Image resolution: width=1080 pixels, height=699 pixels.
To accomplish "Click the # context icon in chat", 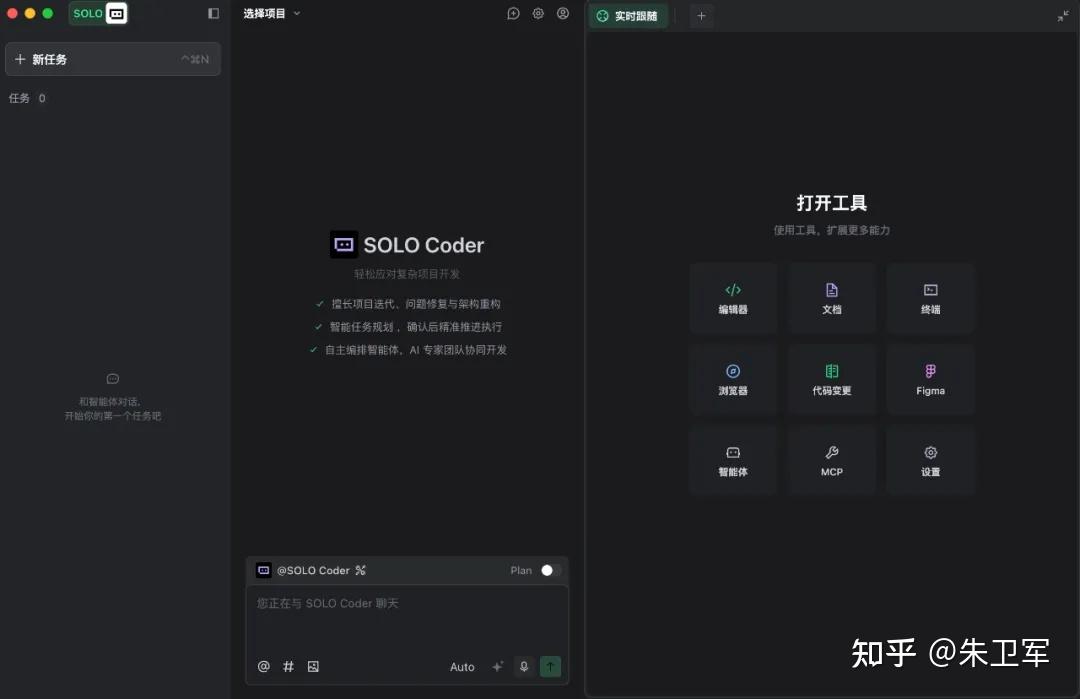I will (287, 666).
